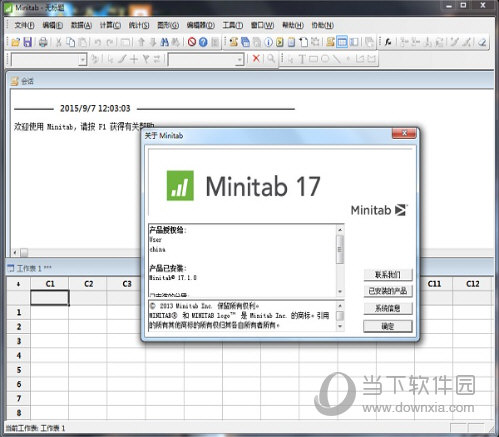Maximize the Minitab main window
Viewport: 499px width, 437px height.
[x=463, y=5]
